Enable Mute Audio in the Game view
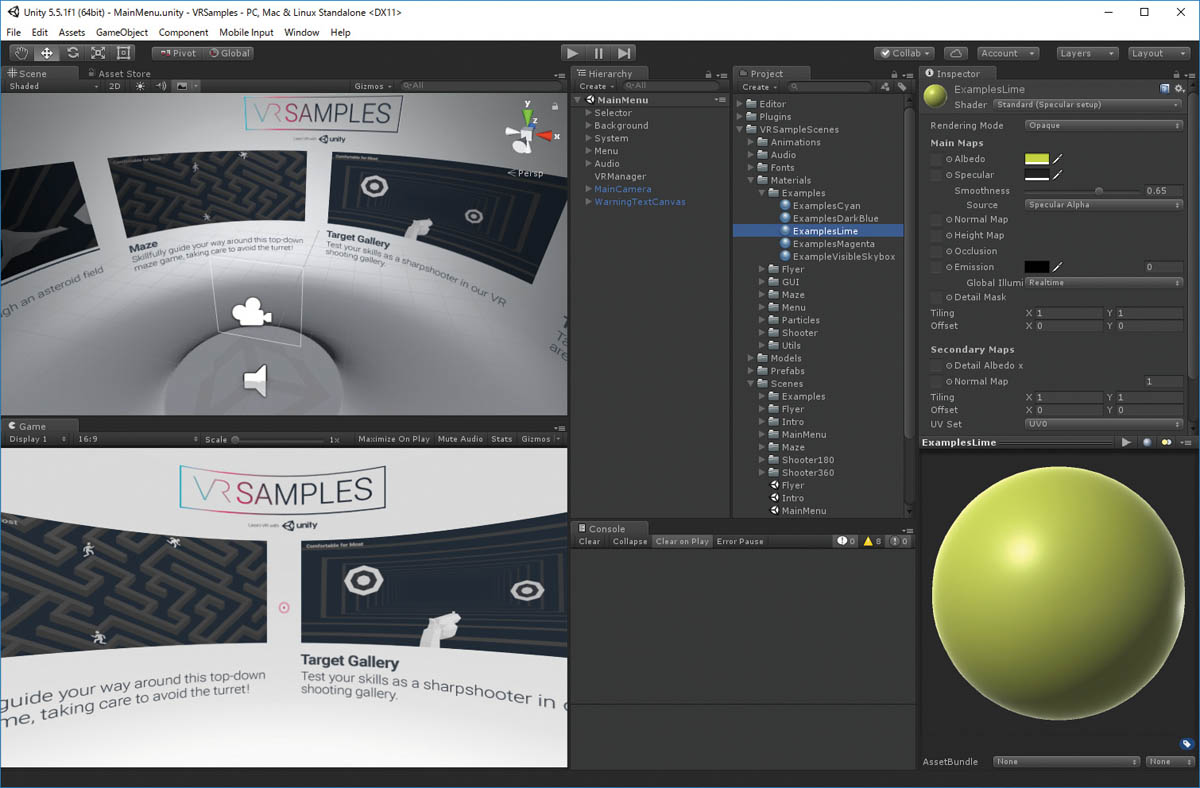Screen dimensions: 1200x788 point(460,438)
